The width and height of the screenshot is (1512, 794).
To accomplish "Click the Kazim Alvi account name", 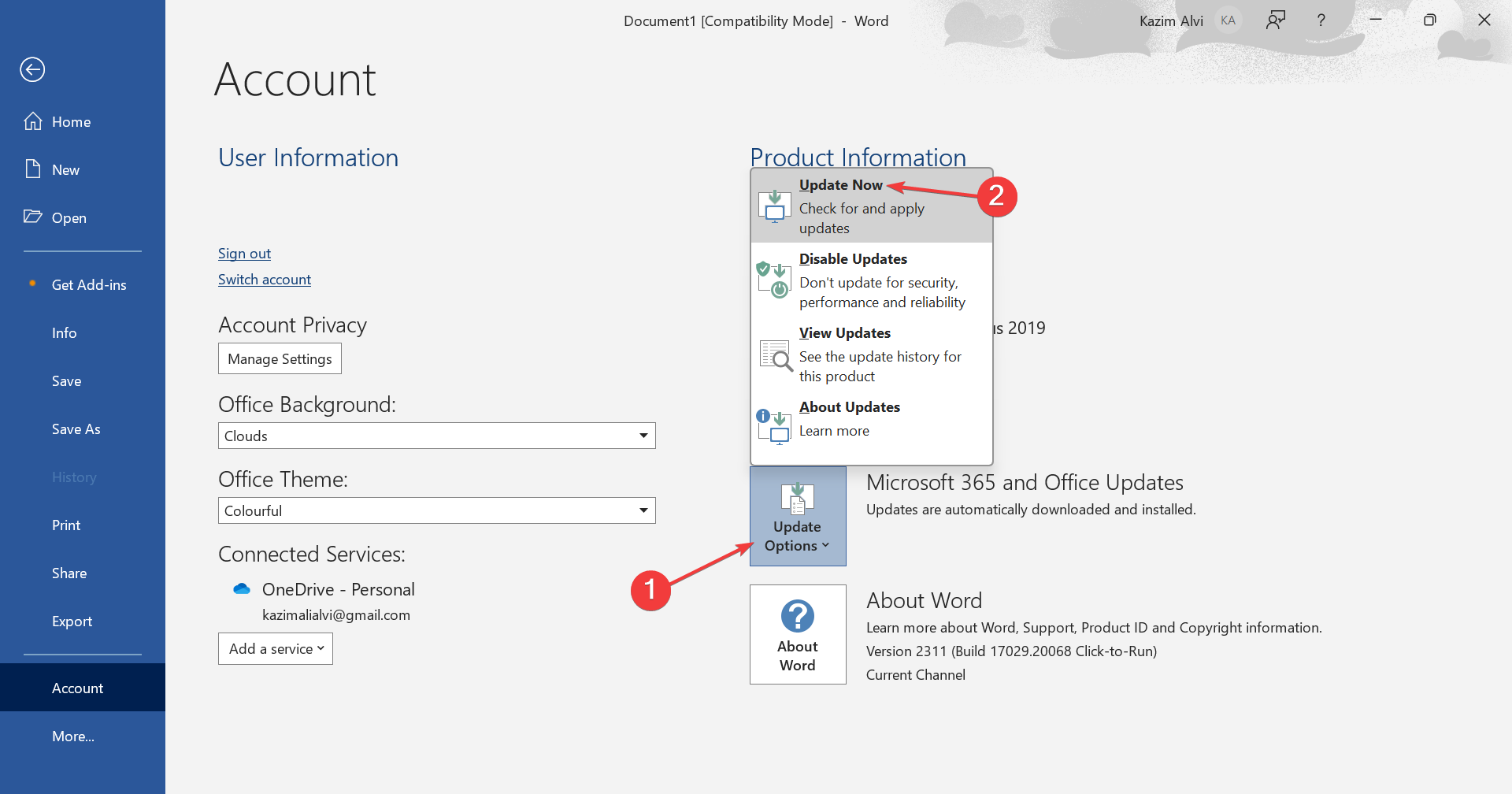I will click(1171, 21).
